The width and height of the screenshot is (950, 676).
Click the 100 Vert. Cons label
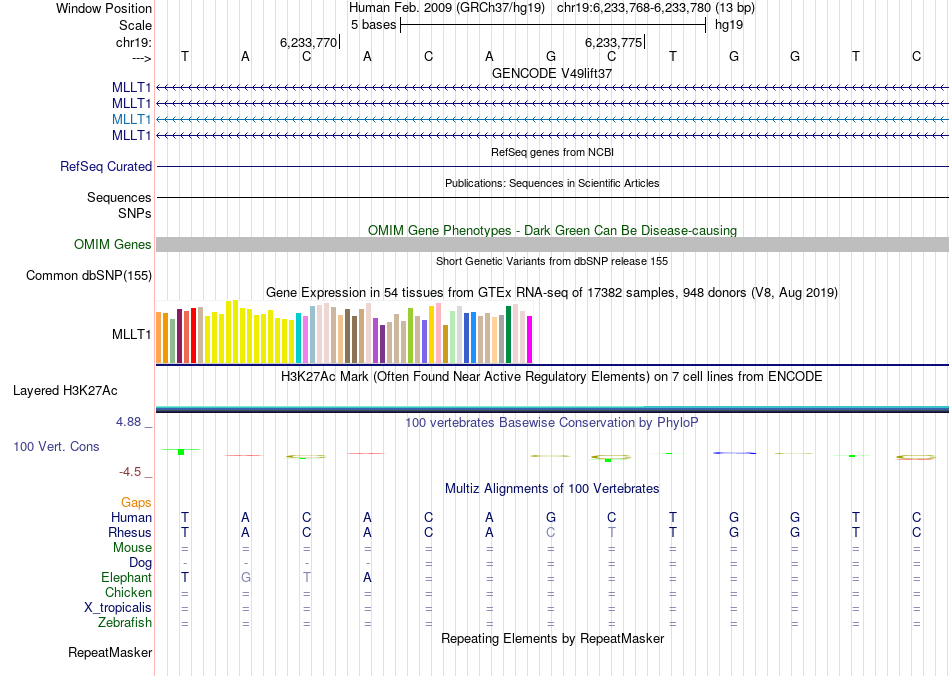tap(56, 446)
